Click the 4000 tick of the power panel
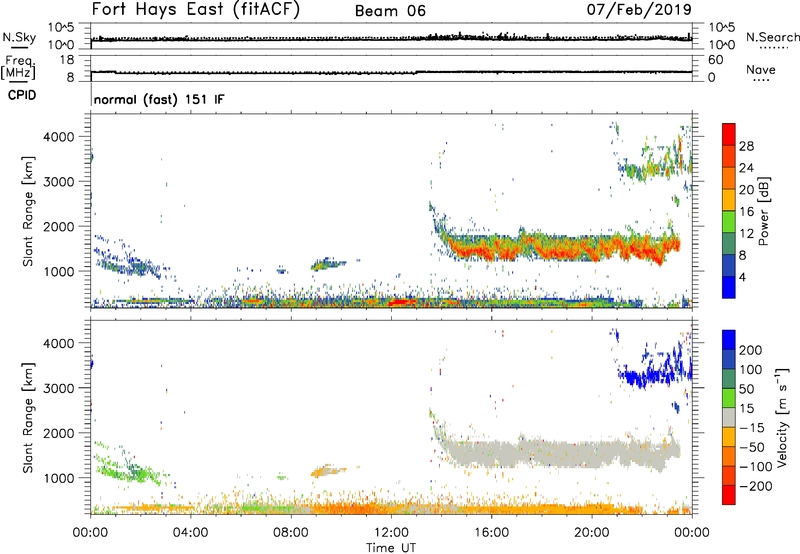The width and height of the screenshot is (800, 554). 59,137
